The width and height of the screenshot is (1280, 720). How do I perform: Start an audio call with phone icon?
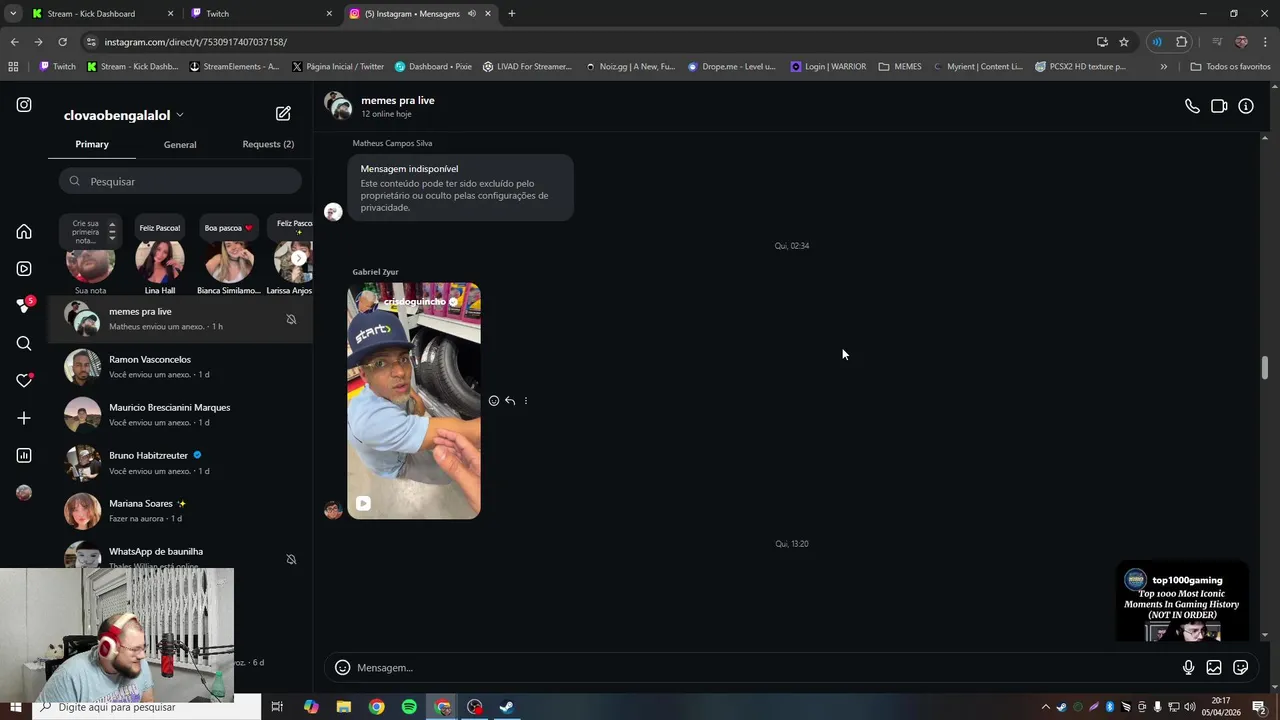tap(1192, 106)
